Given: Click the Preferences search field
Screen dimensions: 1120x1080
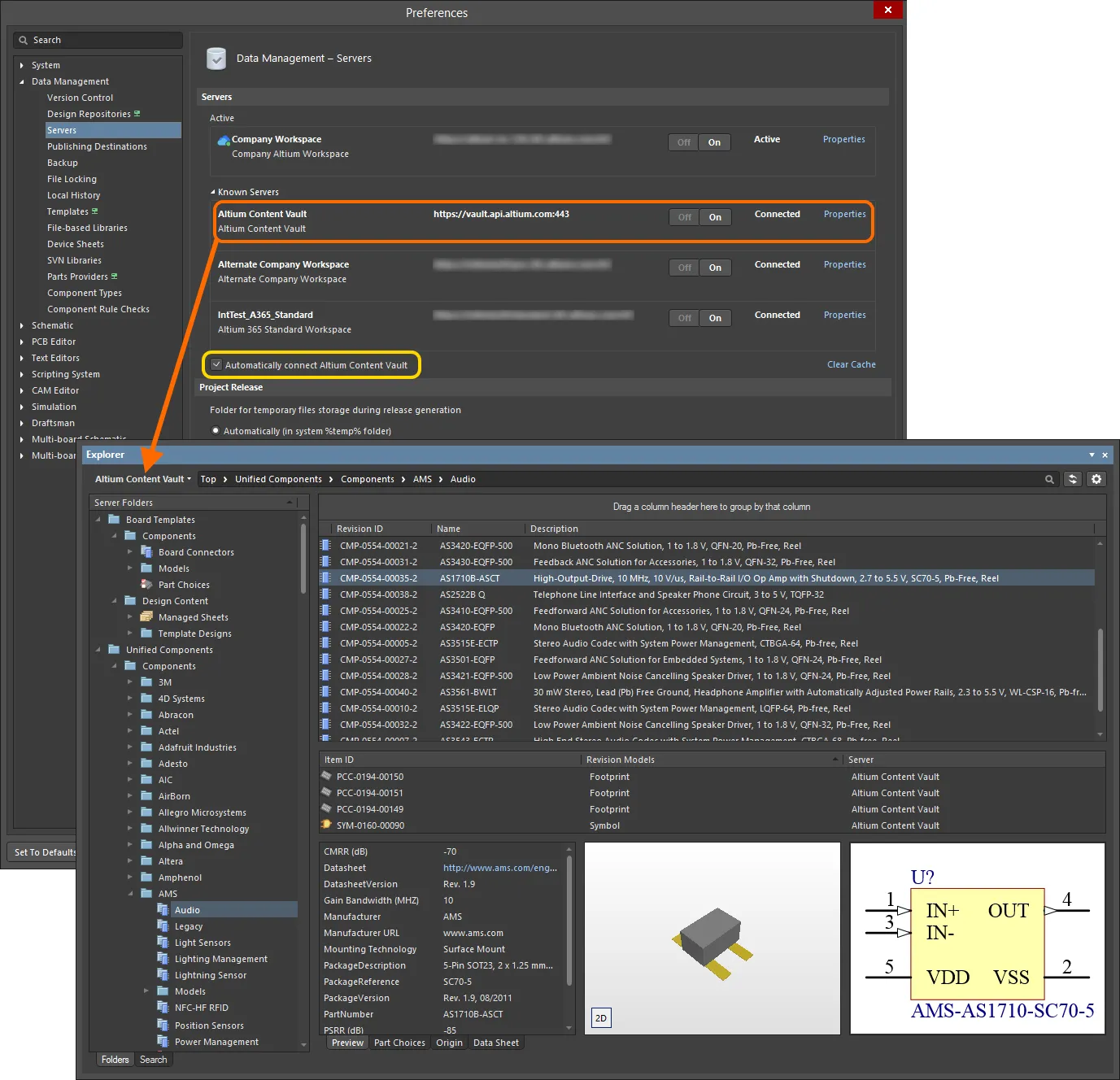Looking at the screenshot, I should (98, 40).
